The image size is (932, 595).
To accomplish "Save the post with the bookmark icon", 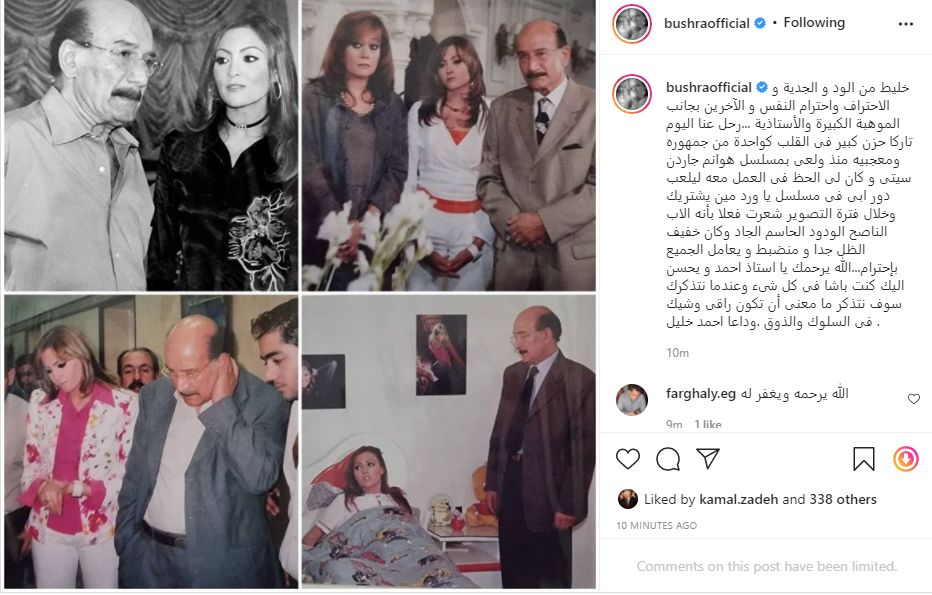I will [864, 459].
